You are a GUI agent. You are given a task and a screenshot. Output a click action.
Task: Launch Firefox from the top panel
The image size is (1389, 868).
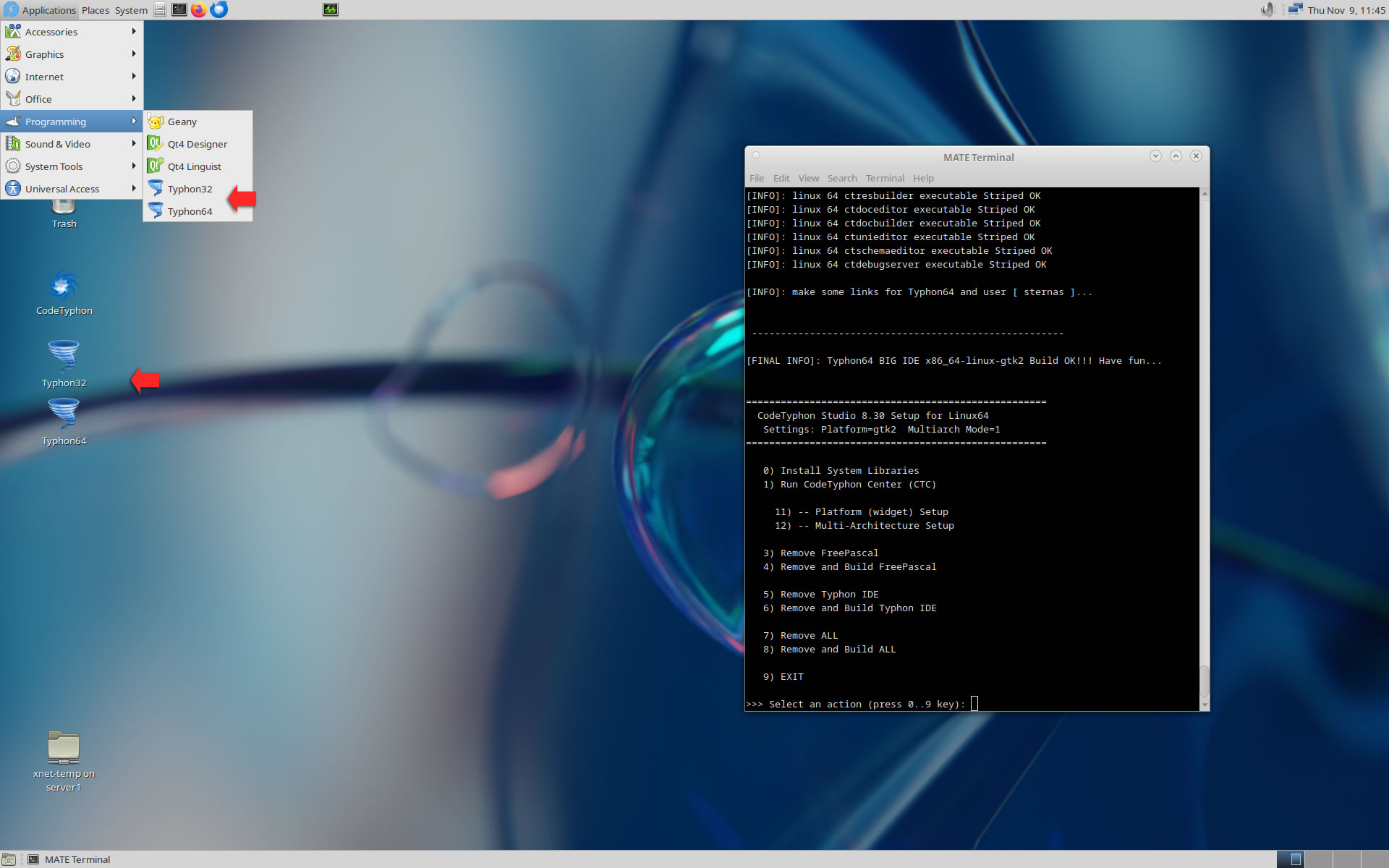click(x=198, y=10)
